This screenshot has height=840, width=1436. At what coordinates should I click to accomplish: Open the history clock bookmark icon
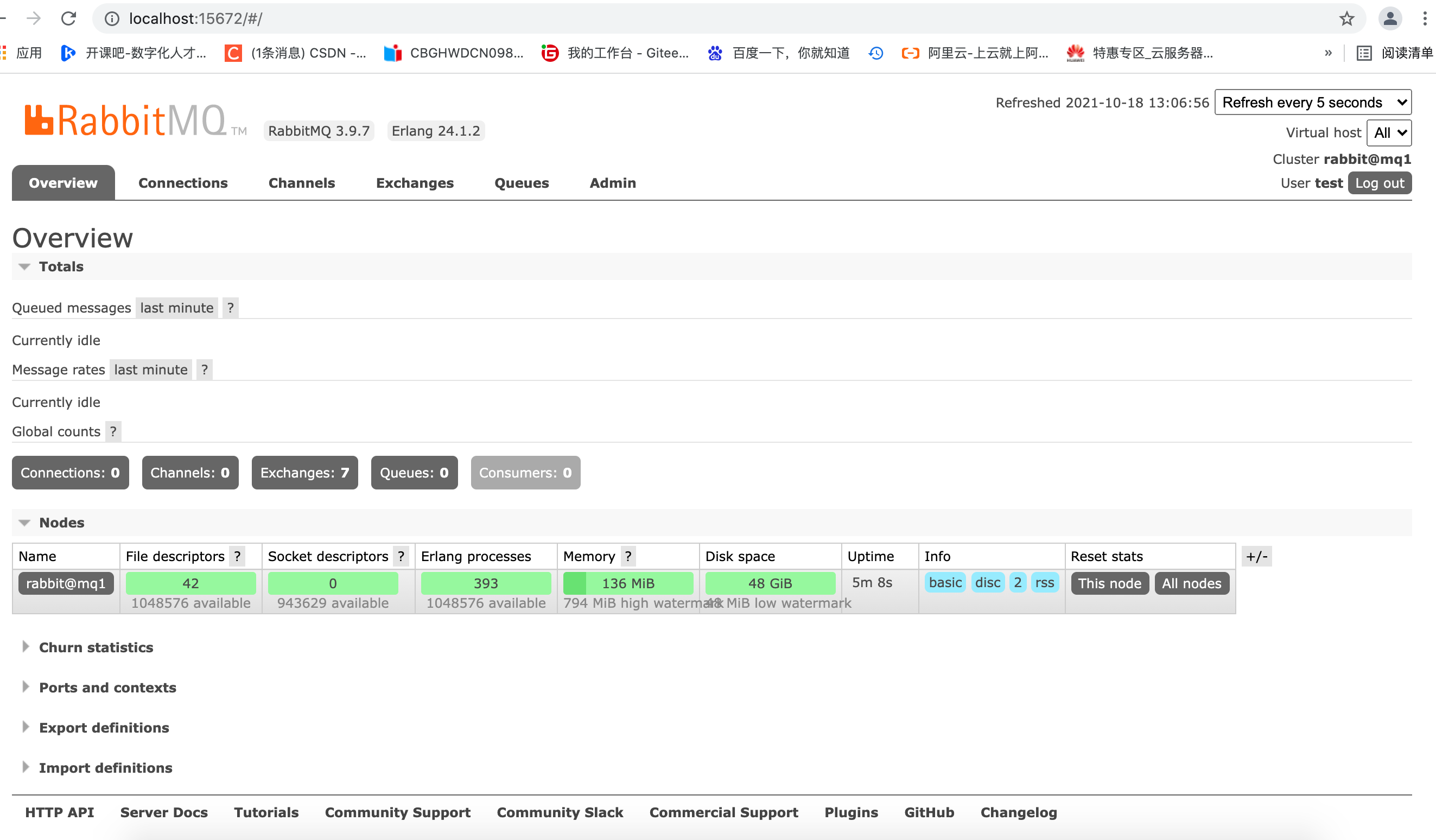876,53
